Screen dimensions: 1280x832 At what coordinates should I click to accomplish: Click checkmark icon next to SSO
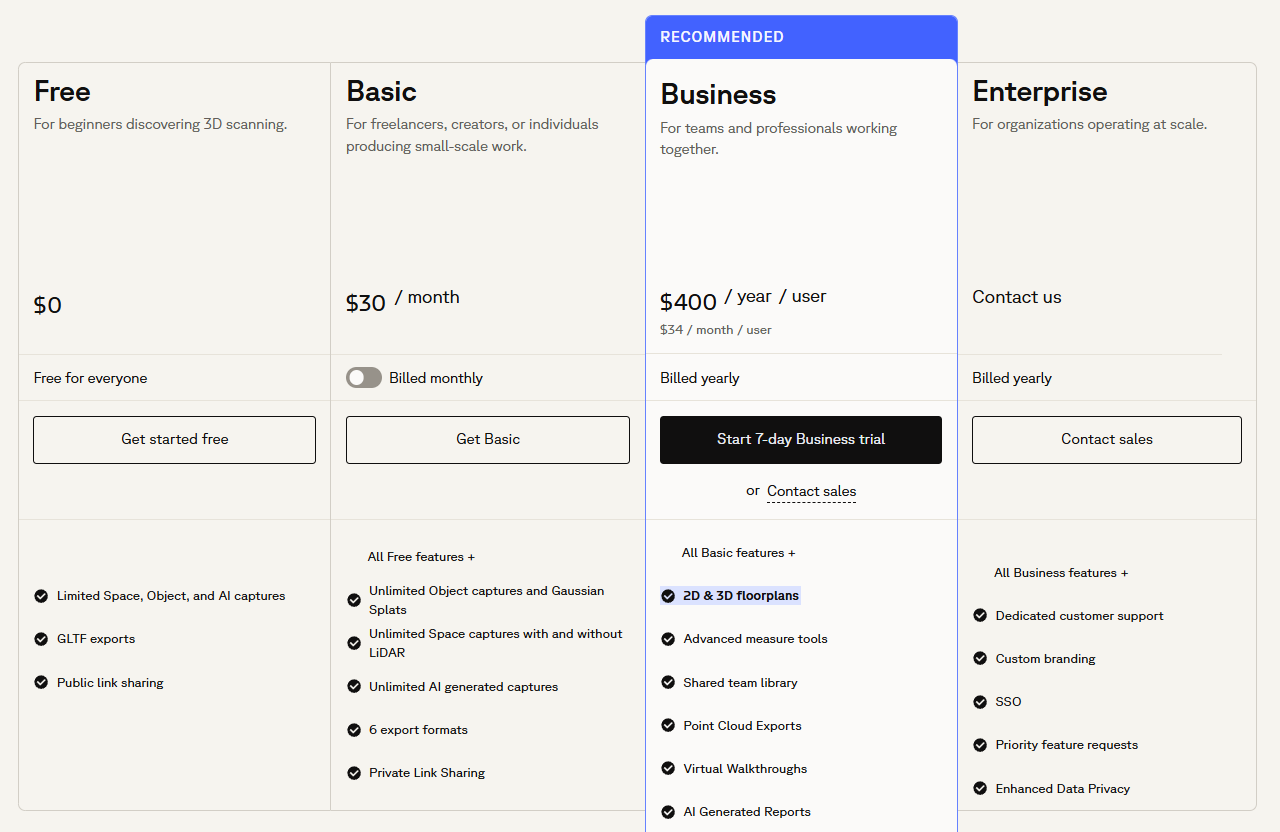980,702
